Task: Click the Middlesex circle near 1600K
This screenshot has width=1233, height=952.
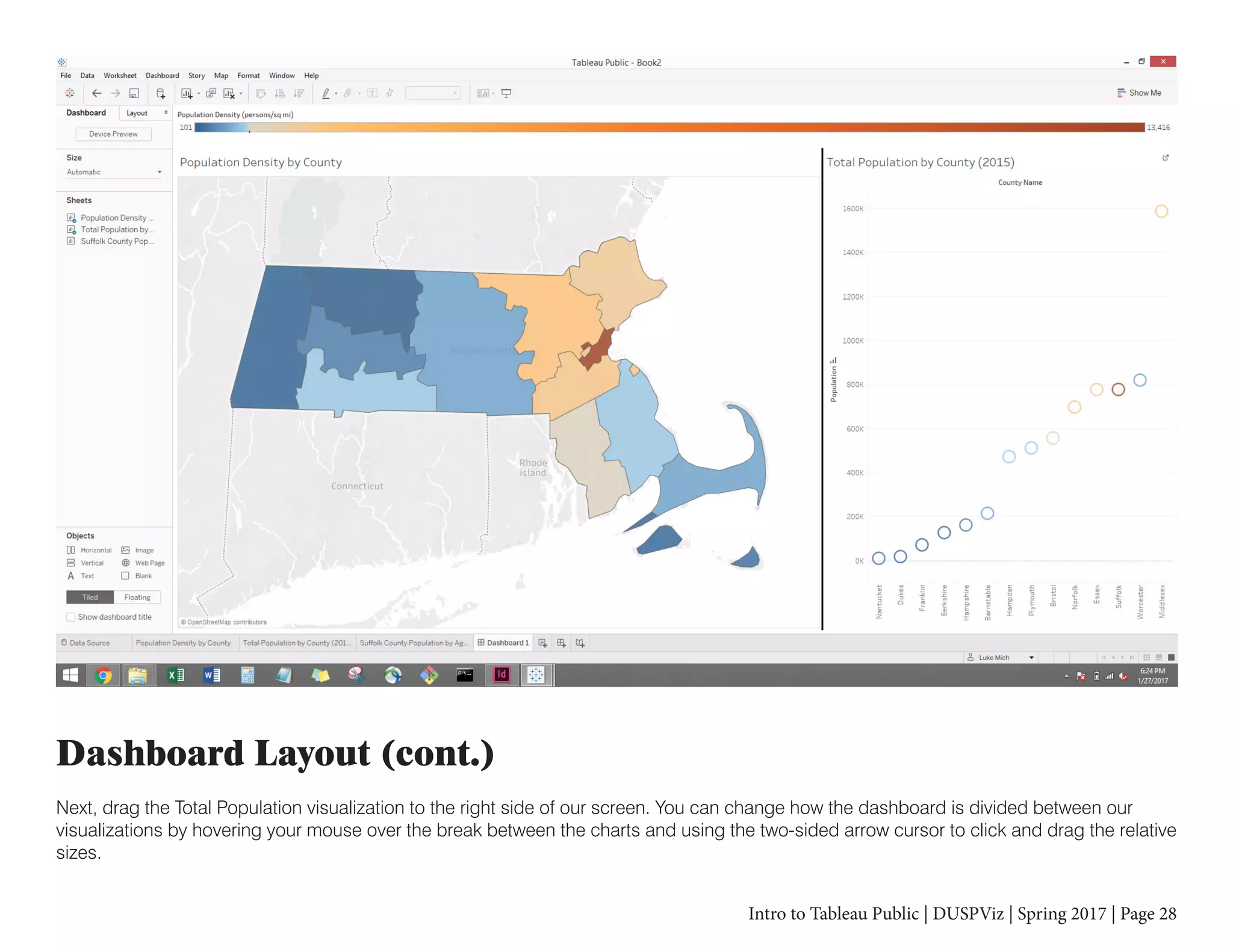Action: click(1161, 211)
